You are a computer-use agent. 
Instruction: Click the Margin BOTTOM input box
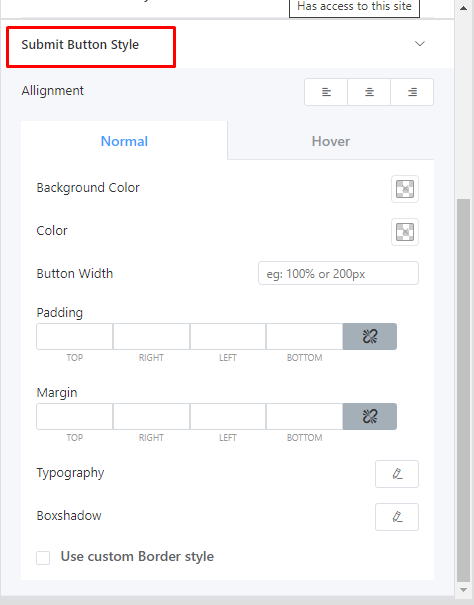(304, 416)
